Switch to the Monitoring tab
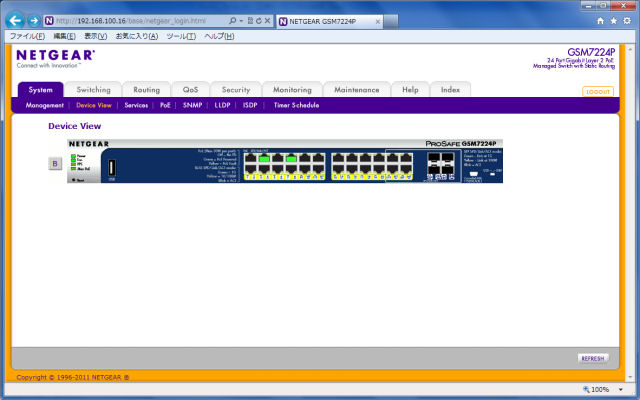The image size is (640, 400). coord(292,89)
